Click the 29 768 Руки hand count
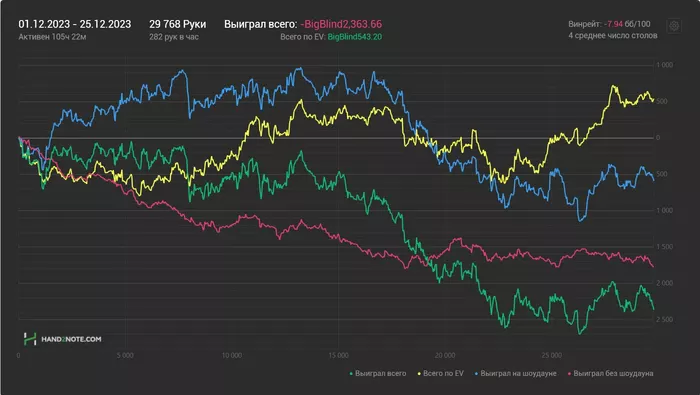 click(178, 24)
